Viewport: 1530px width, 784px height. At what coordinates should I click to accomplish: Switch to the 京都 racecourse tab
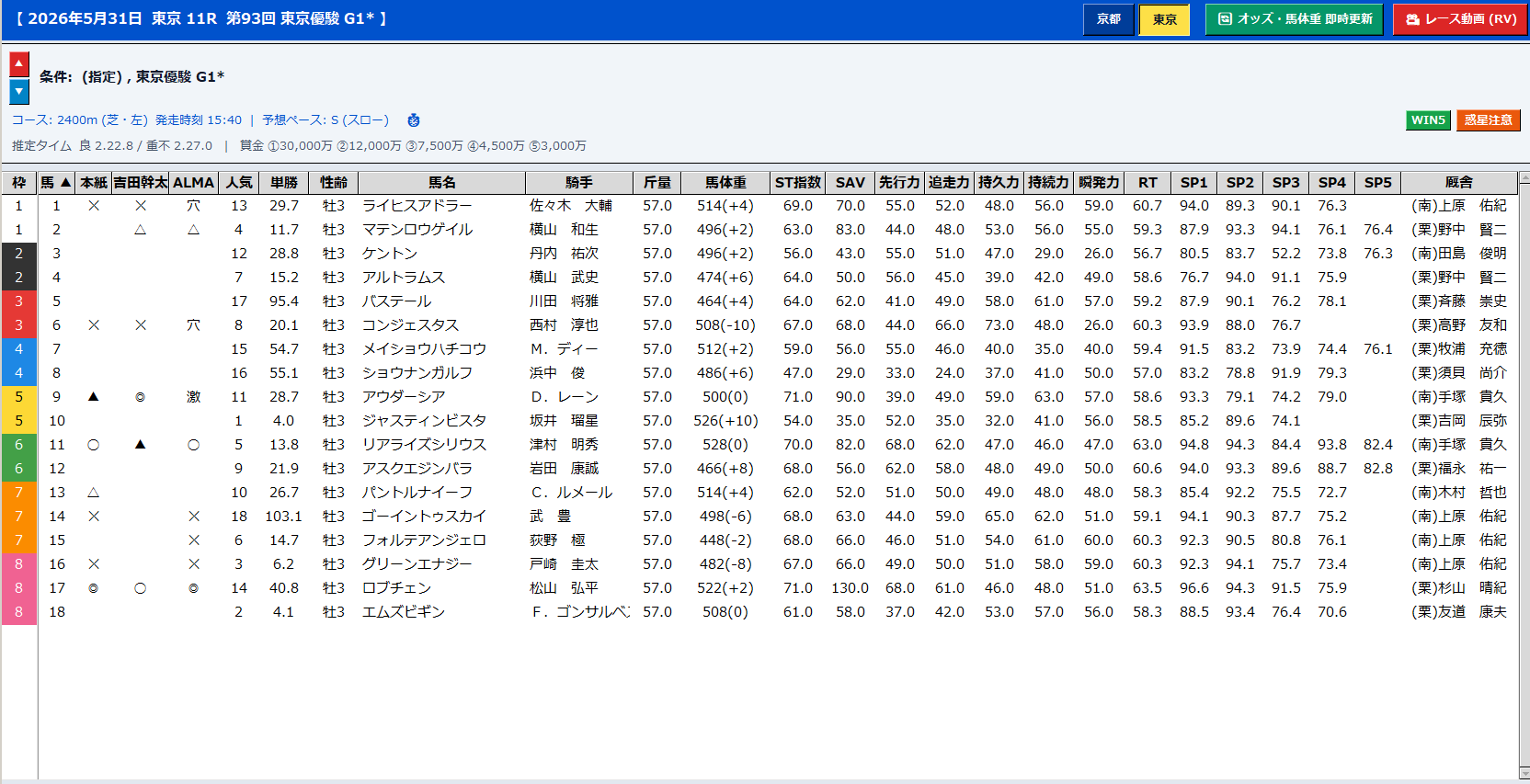click(1109, 19)
